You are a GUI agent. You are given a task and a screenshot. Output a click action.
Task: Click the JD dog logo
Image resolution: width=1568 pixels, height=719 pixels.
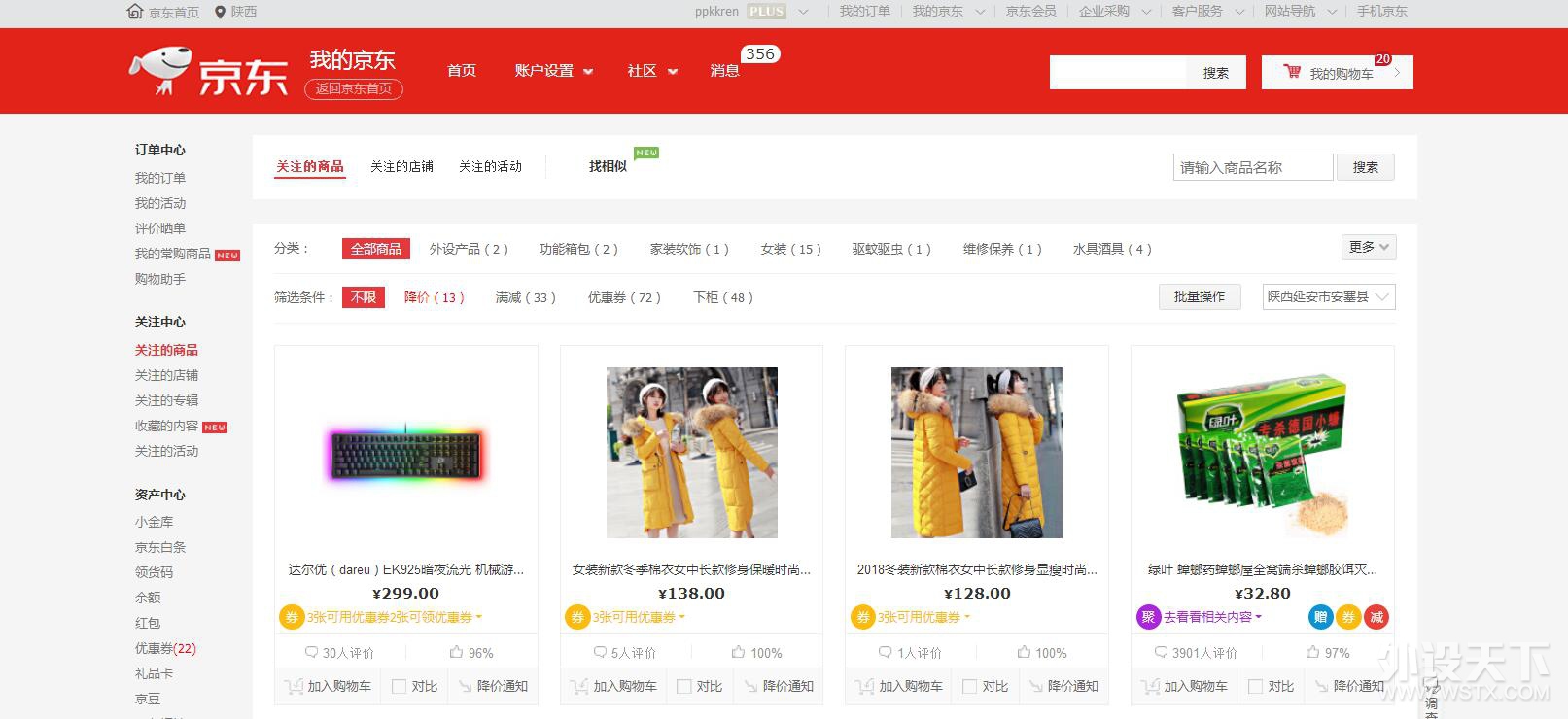(161, 71)
